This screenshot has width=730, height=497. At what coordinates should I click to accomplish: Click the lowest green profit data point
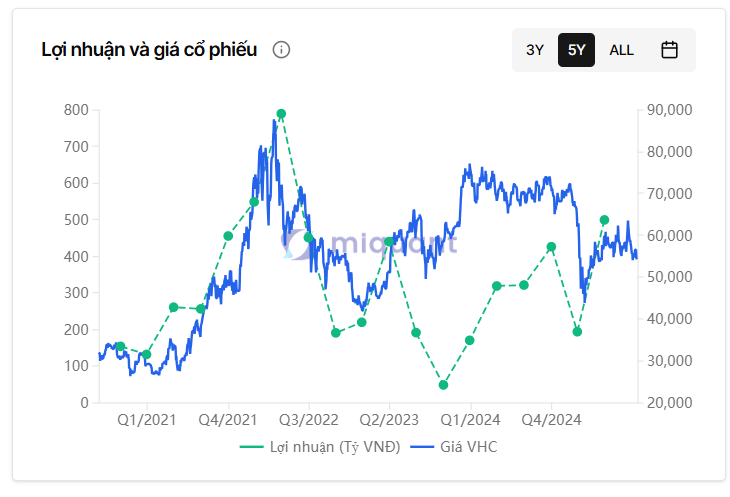(x=443, y=385)
